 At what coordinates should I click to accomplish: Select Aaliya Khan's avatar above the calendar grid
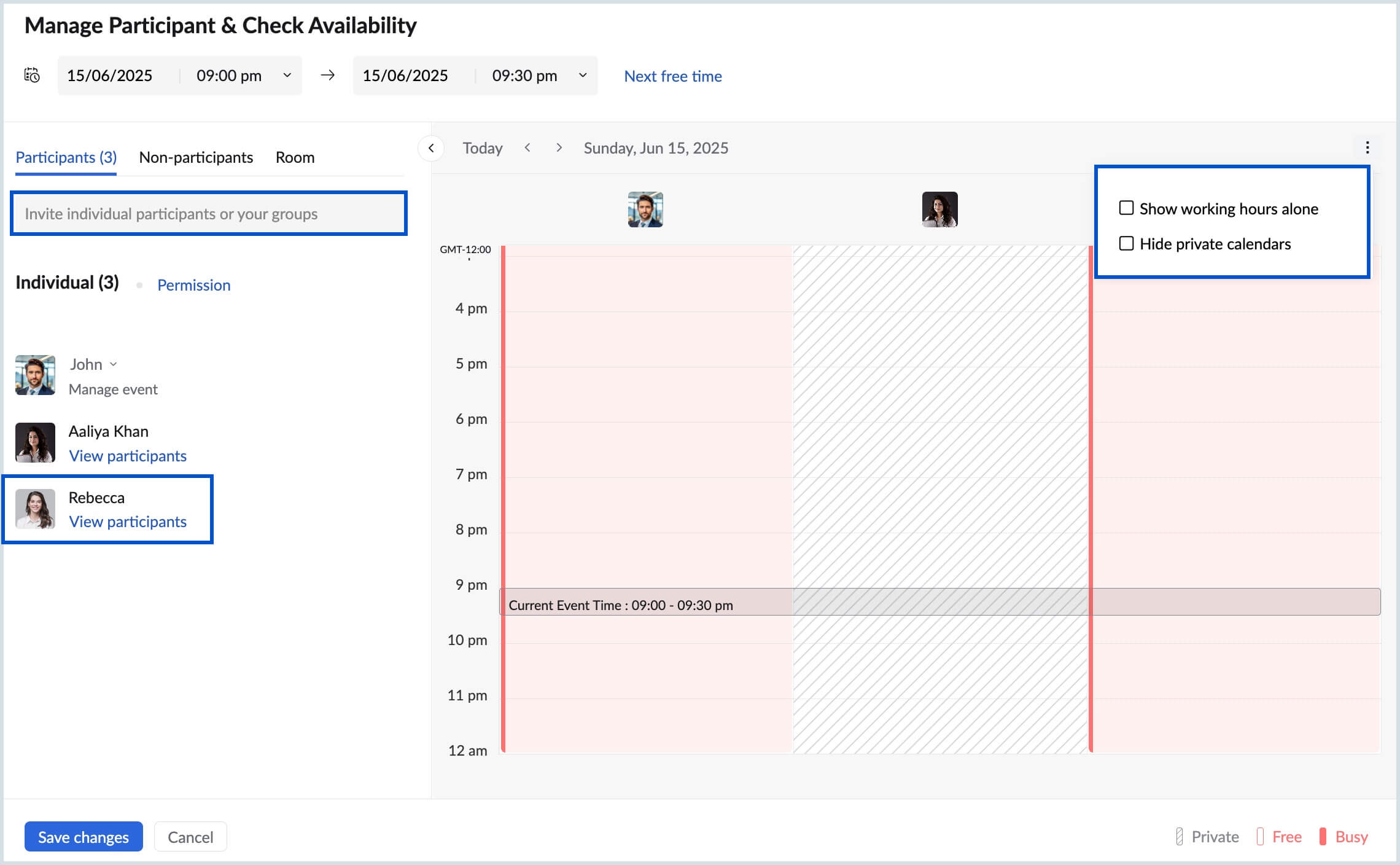pyautogui.click(x=939, y=209)
